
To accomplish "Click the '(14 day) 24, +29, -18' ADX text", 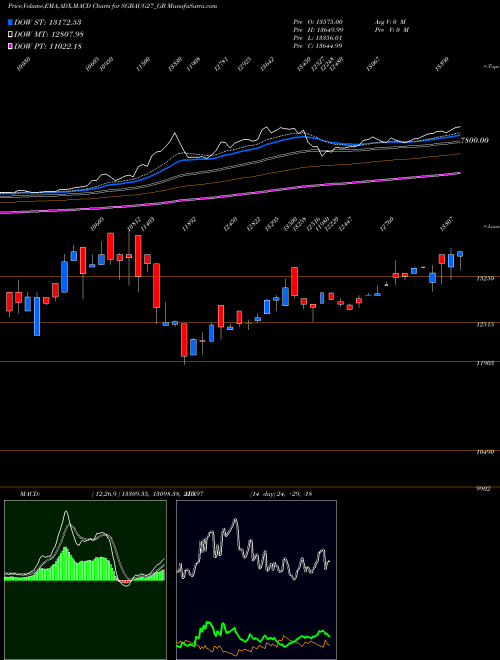I will point(281,494).
